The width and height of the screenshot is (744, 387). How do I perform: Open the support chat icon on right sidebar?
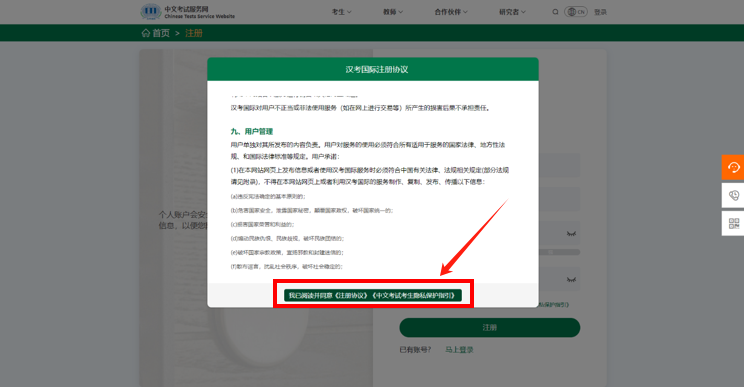pos(733,195)
